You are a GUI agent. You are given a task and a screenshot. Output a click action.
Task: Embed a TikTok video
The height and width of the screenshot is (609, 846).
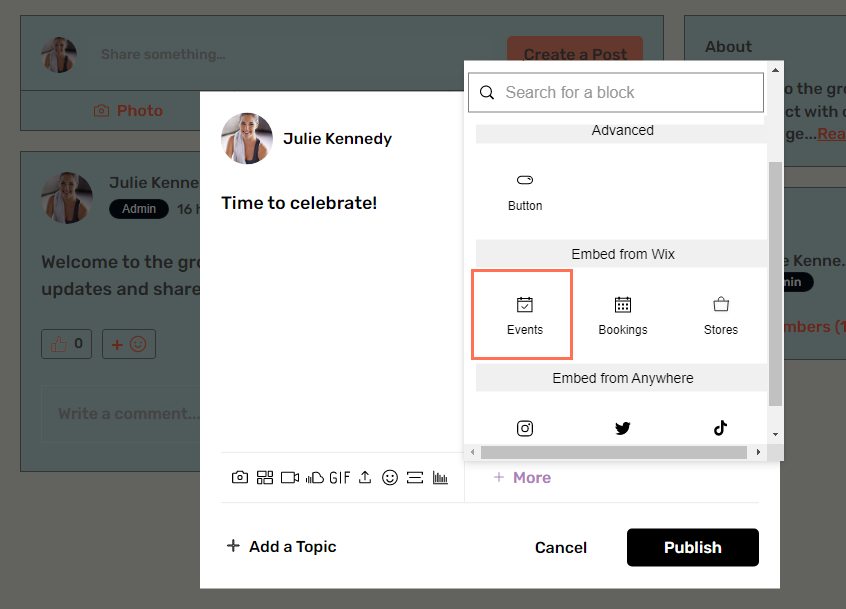(720, 428)
